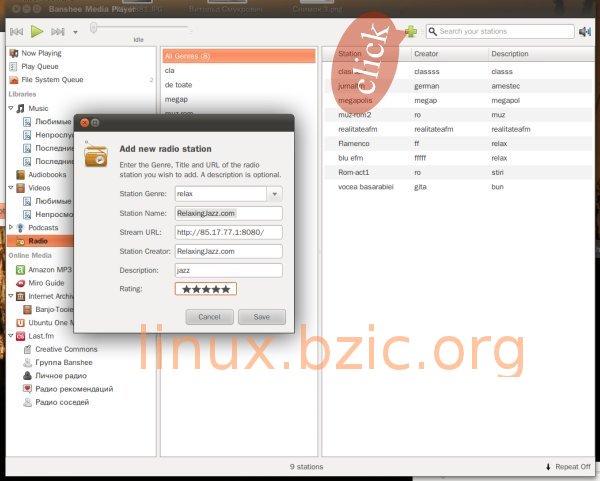The image size is (600, 481).
Task: Expand the Podcasts expander triangle
Action: pyautogui.click(x=11, y=227)
